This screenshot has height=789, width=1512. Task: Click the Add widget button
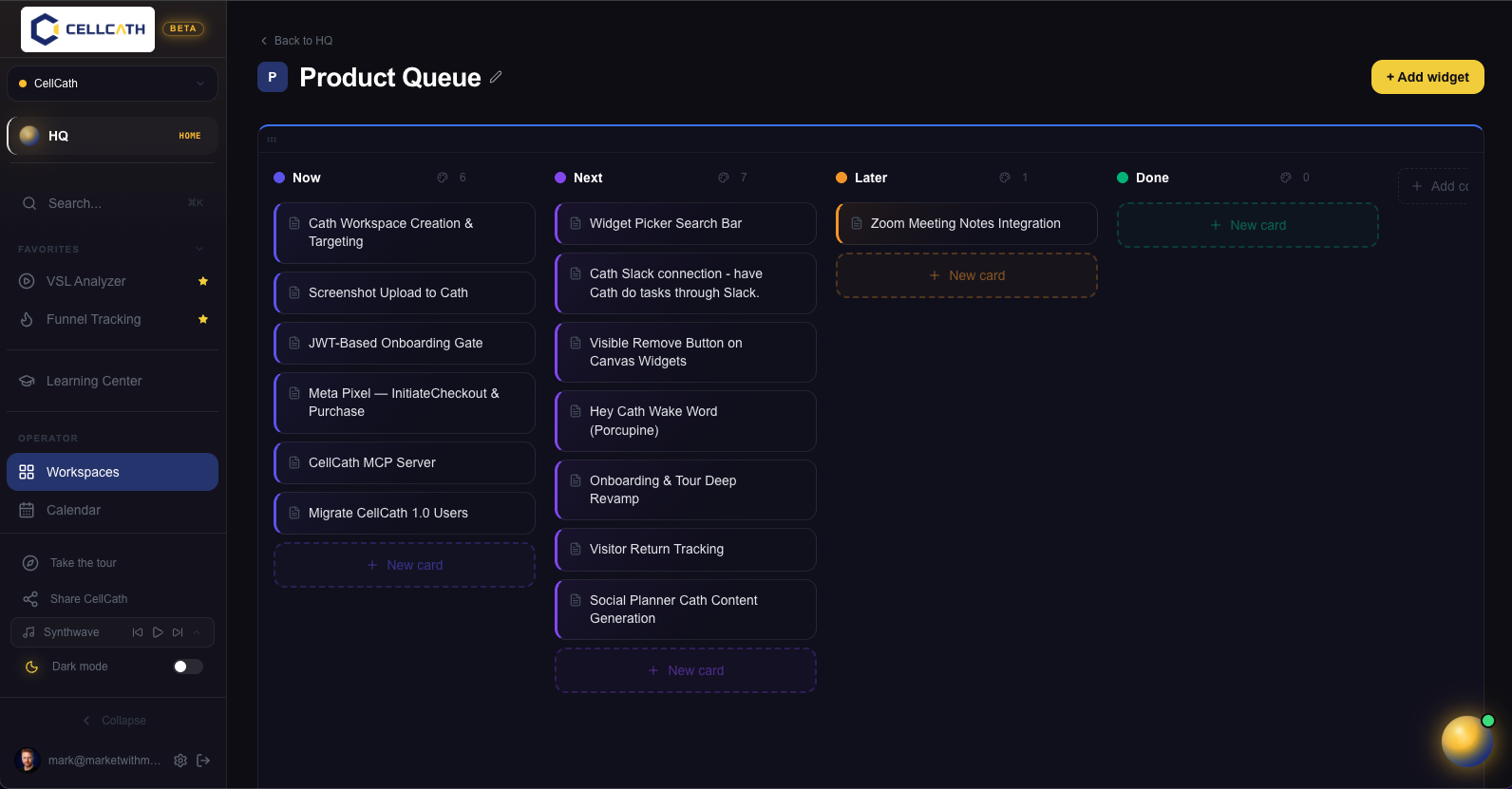click(x=1427, y=77)
